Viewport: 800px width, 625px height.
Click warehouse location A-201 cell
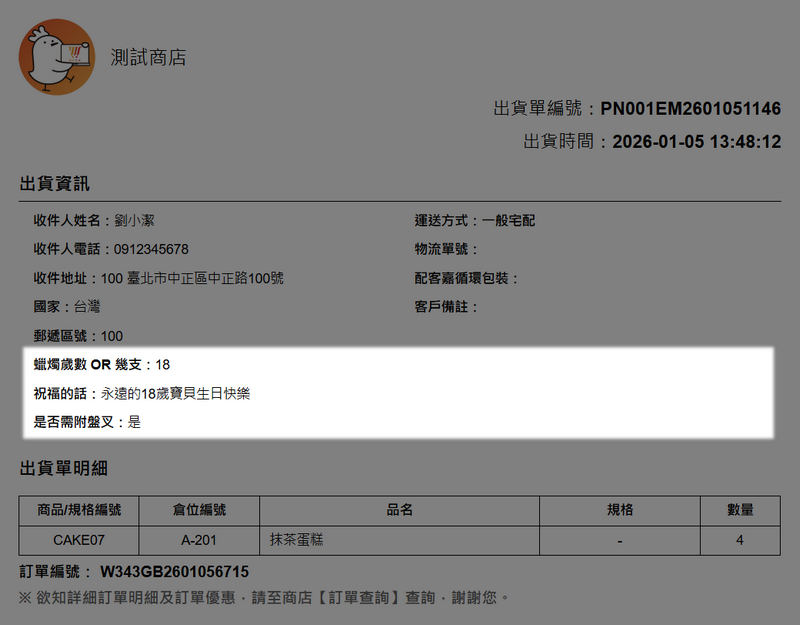coord(199,540)
